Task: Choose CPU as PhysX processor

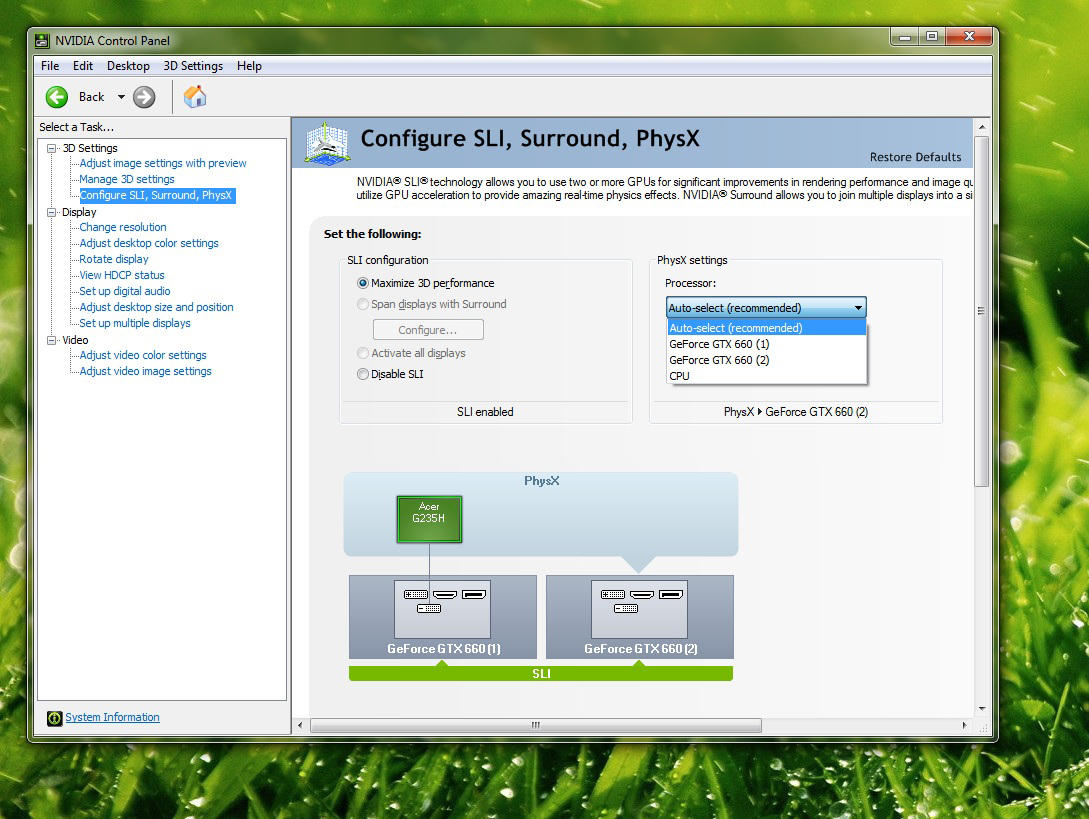Action: click(x=767, y=376)
